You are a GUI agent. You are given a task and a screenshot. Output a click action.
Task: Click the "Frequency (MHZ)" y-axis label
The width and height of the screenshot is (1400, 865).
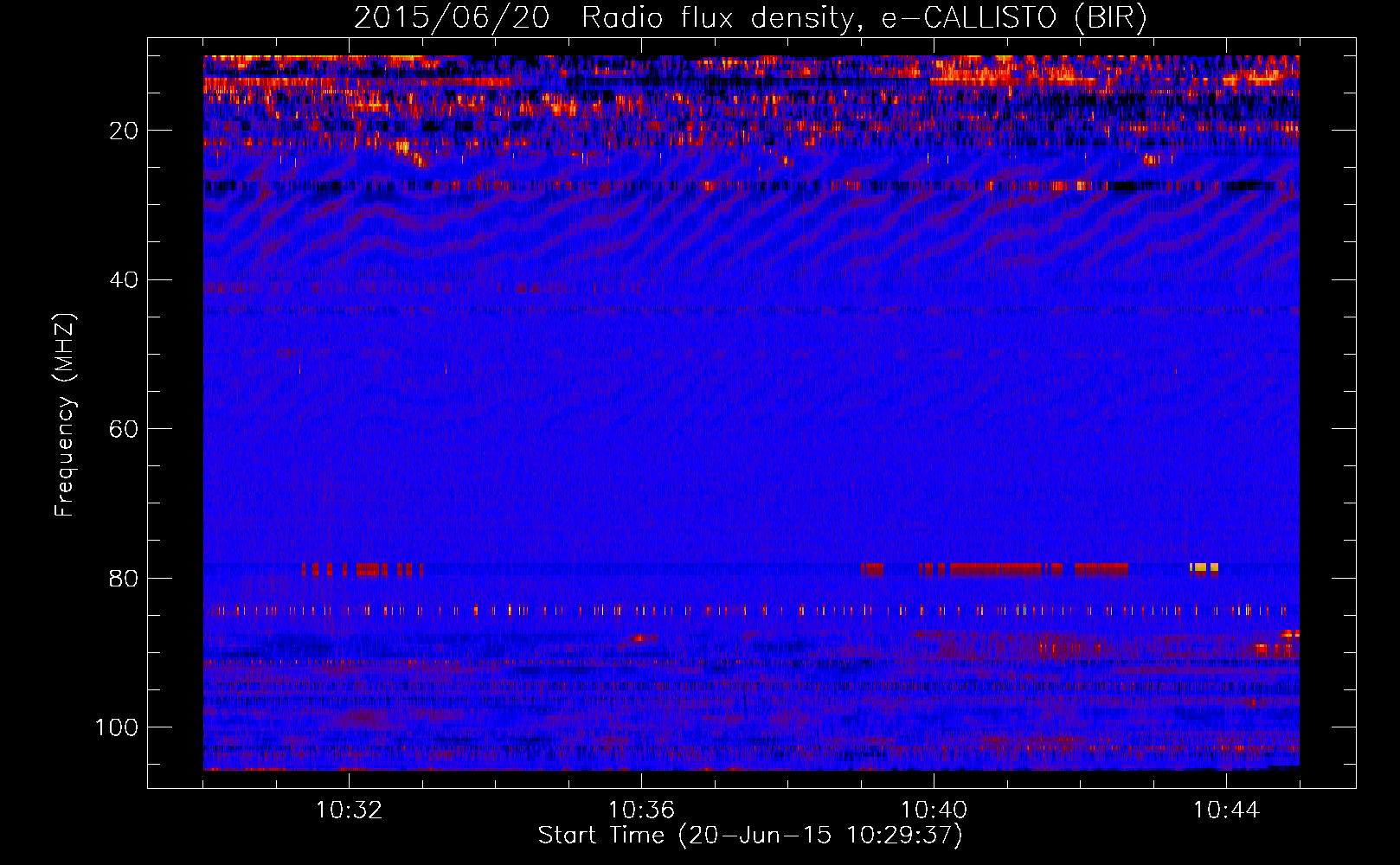click(x=65, y=415)
